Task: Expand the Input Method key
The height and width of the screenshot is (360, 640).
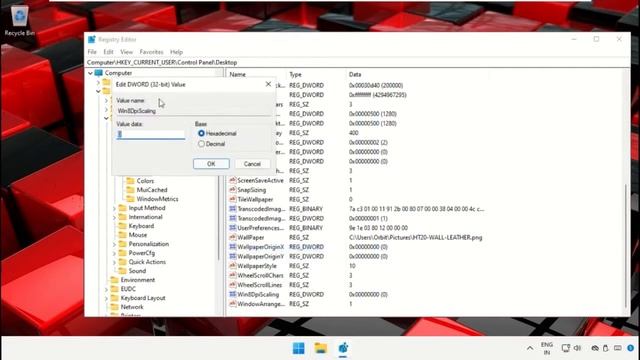Action: point(114,208)
